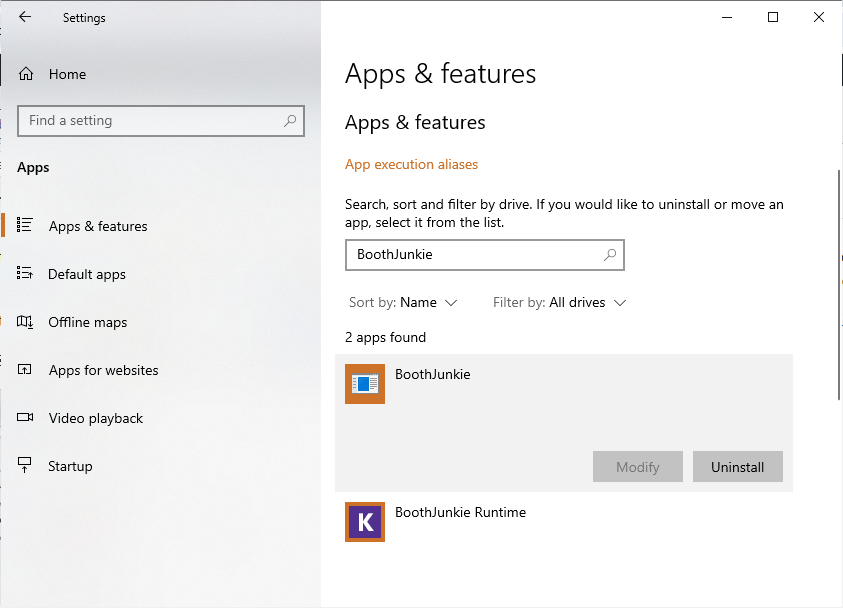Screen dimensions: 843x608
Task: Click the '2 apps found' text
Action: tap(385, 338)
